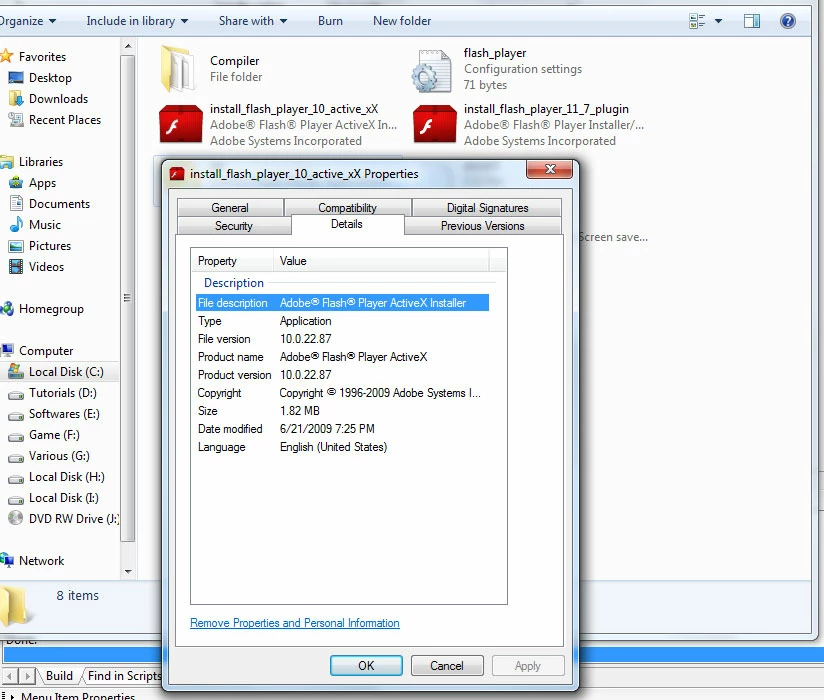Click the Local Disk (C:) drive icon

[x=16, y=371]
